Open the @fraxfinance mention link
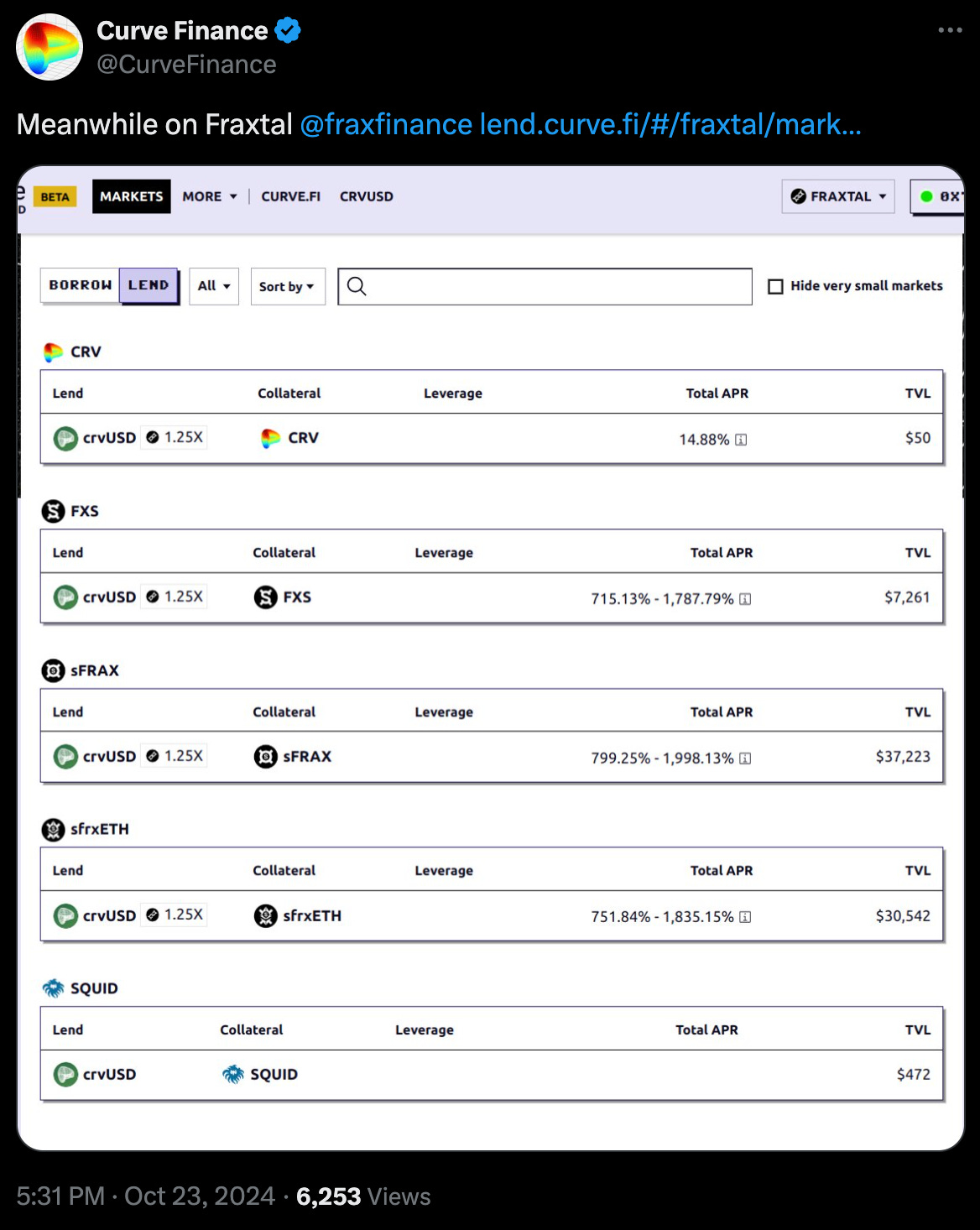980x1230 pixels. coord(386,124)
